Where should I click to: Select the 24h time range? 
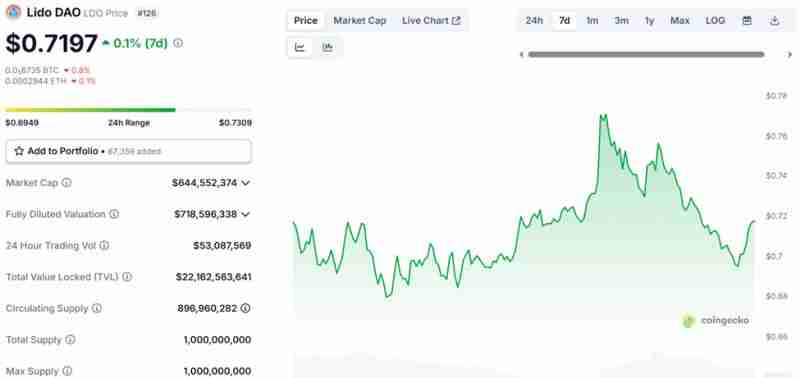pos(534,21)
